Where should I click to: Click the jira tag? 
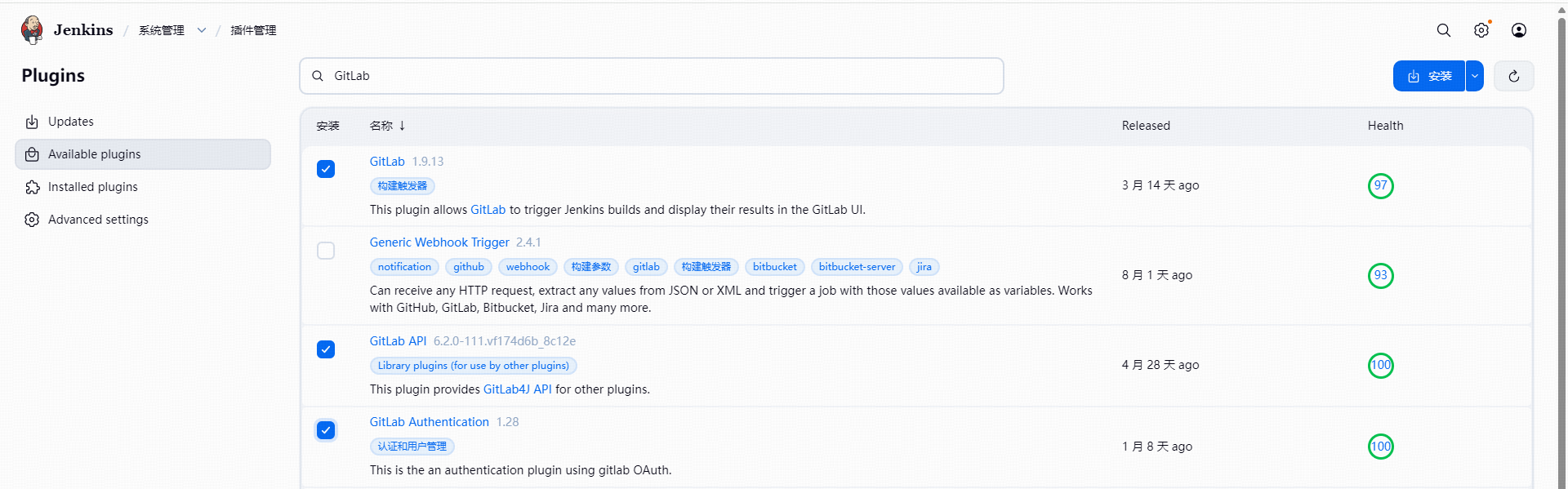coord(924,267)
